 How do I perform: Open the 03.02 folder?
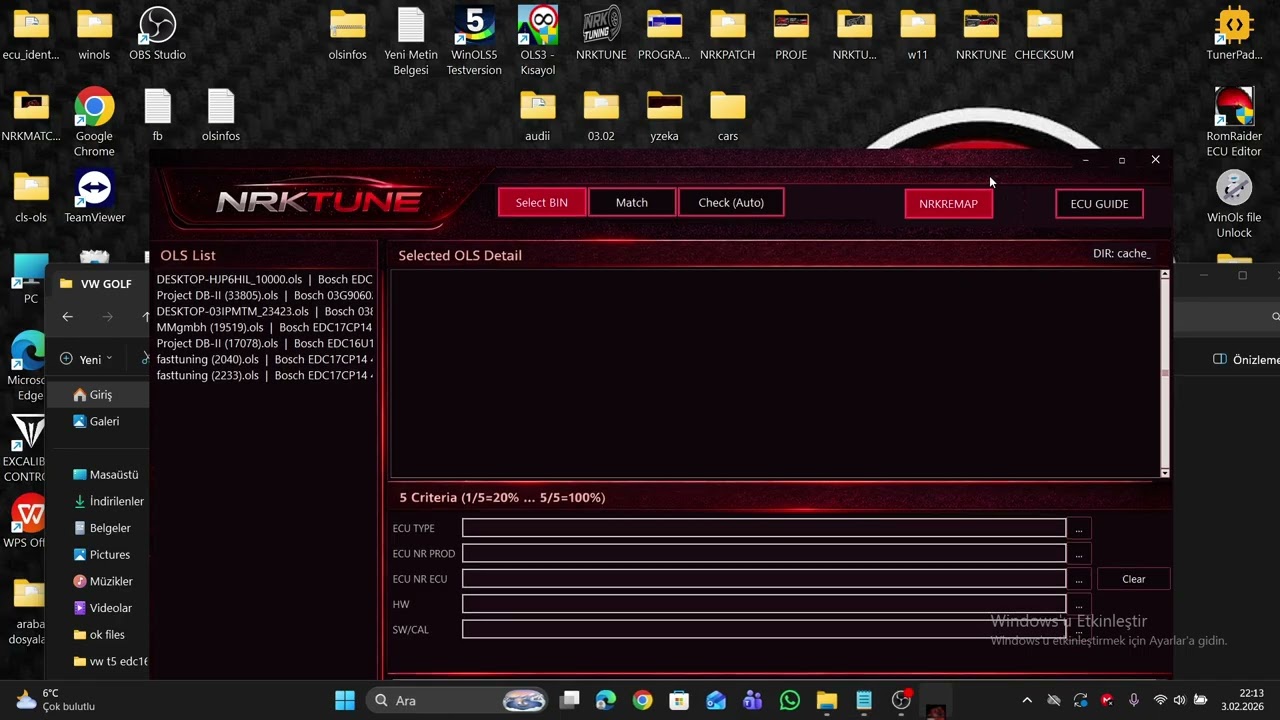pos(601,116)
